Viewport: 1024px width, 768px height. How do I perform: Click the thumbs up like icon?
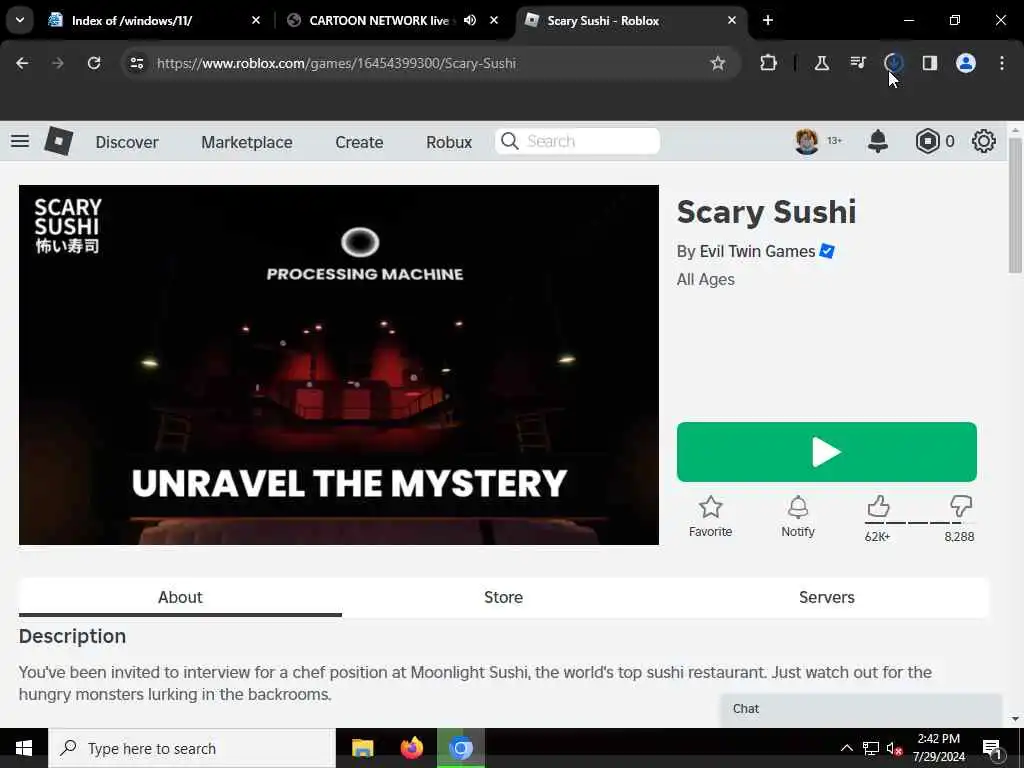[x=878, y=506]
